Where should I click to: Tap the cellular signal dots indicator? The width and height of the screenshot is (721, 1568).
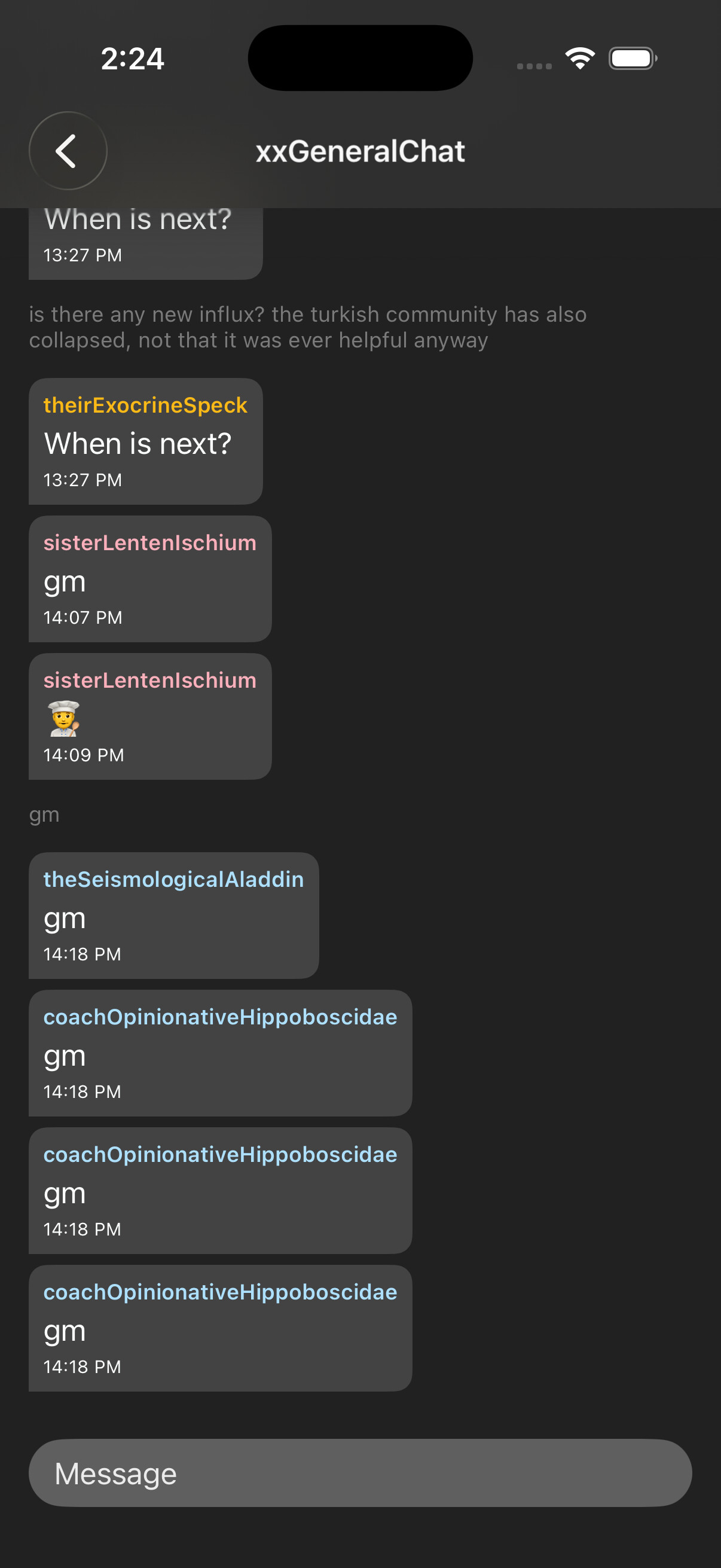(534, 66)
